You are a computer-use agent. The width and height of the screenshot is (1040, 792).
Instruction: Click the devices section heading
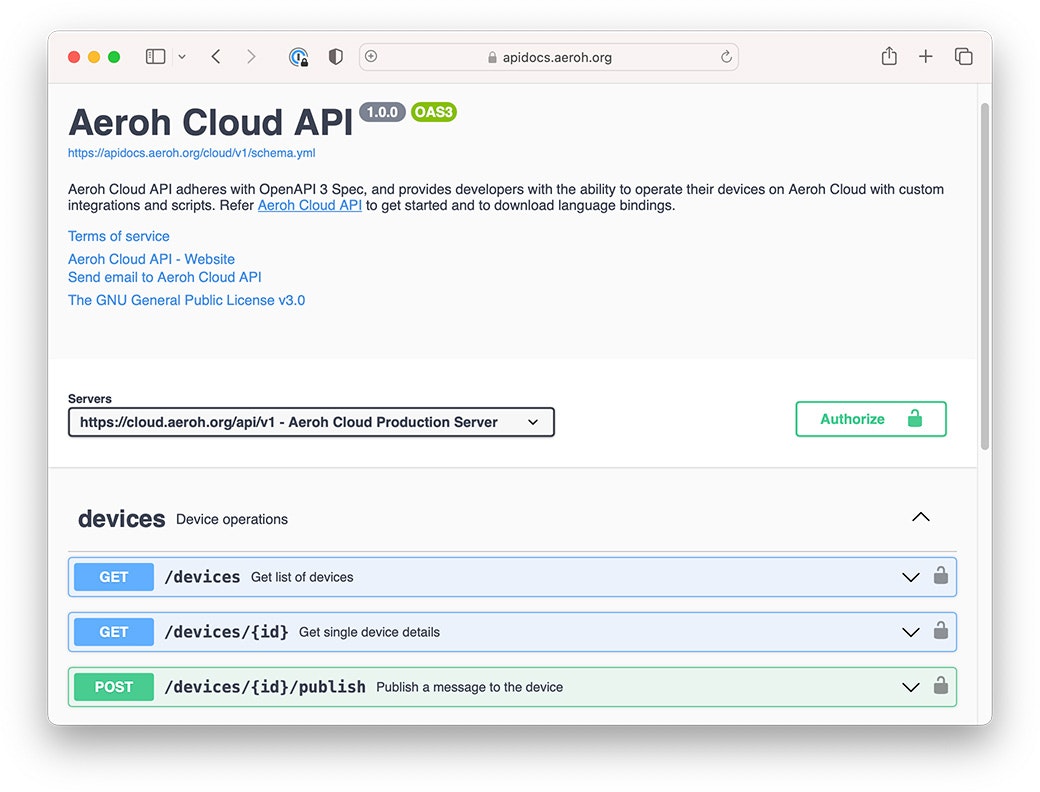[121, 519]
